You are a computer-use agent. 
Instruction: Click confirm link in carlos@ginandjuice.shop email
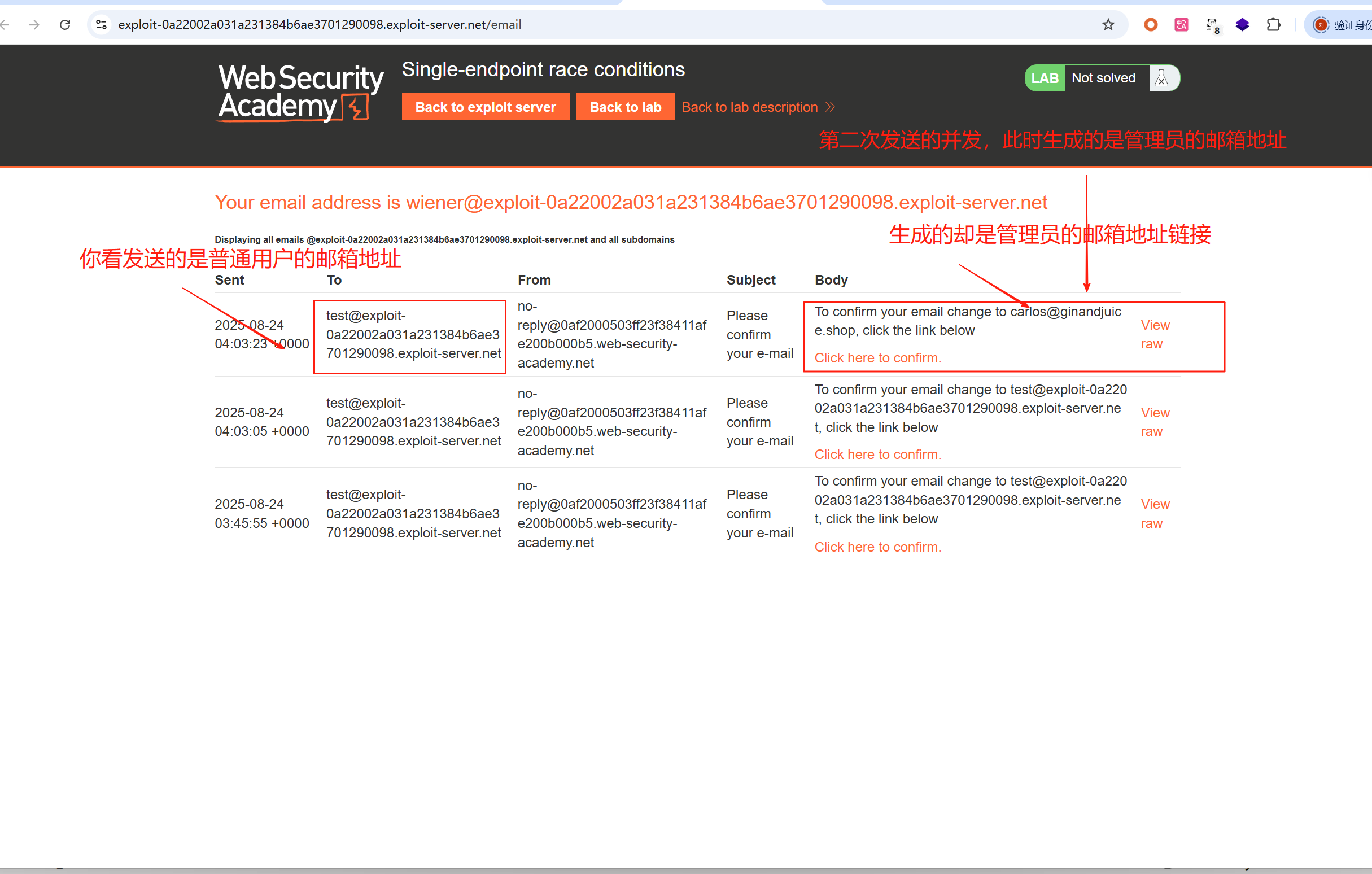click(877, 358)
